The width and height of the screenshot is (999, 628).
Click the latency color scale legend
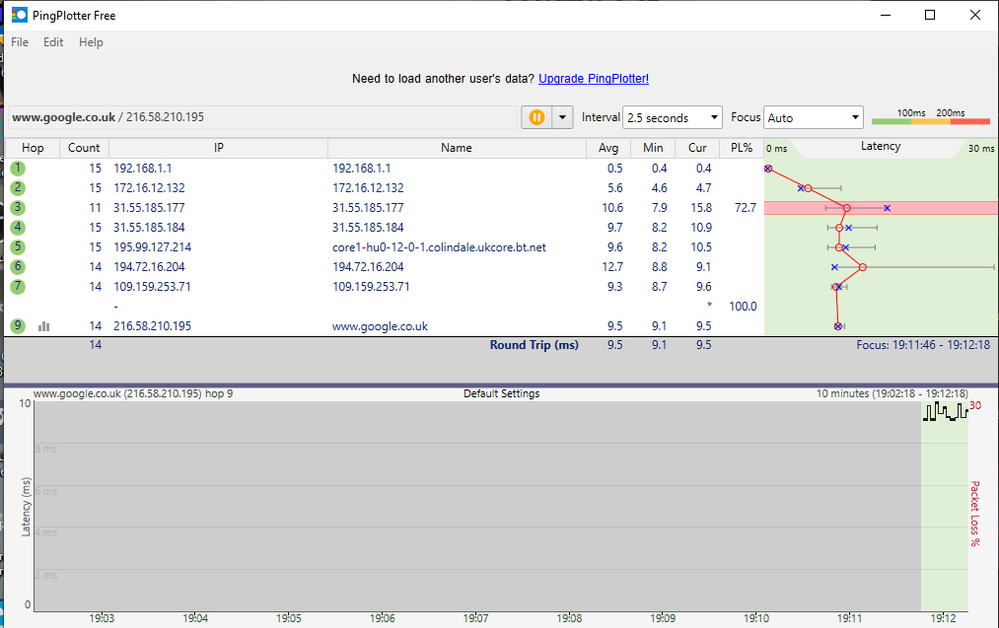(x=932, y=117)
